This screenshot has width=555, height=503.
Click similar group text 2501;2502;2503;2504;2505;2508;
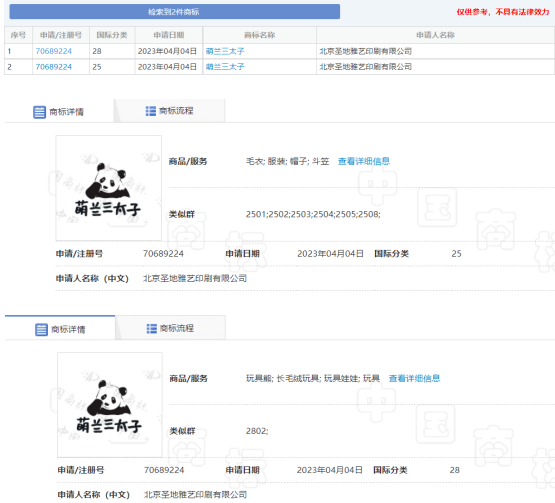pyautogui.click(x=313, y=214)
